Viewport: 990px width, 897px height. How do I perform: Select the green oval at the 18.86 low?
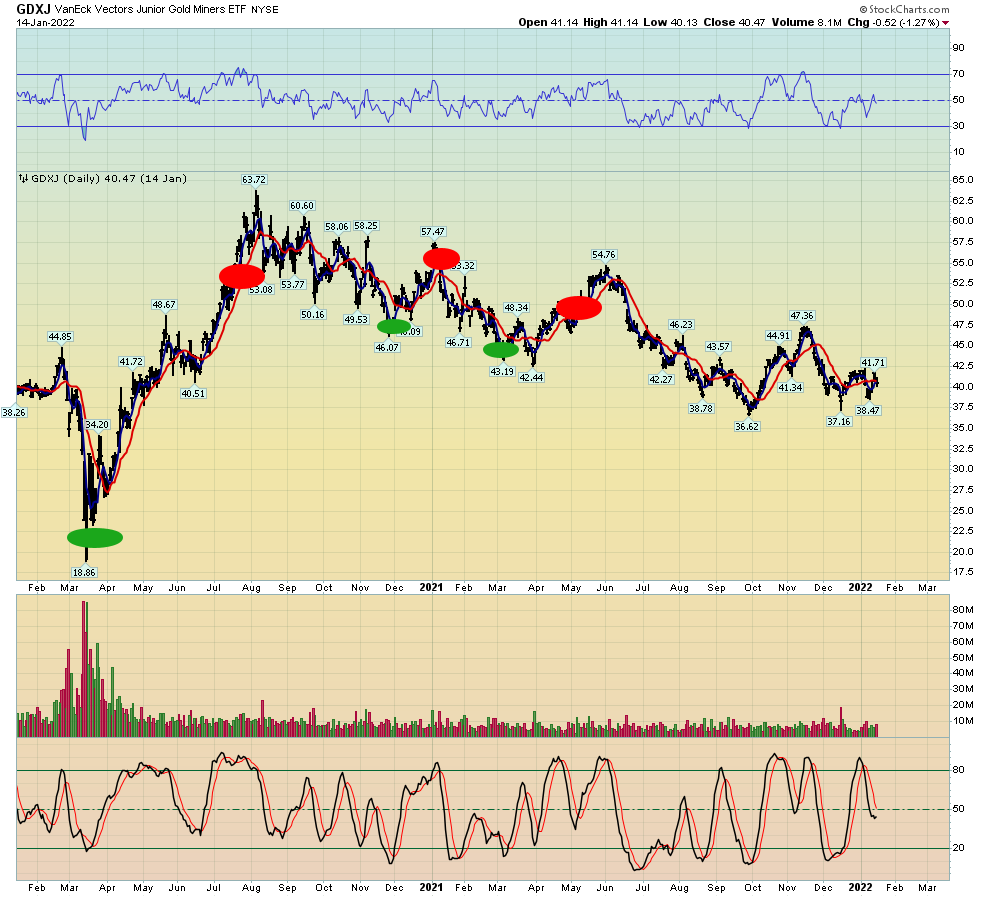pos(95,537)
